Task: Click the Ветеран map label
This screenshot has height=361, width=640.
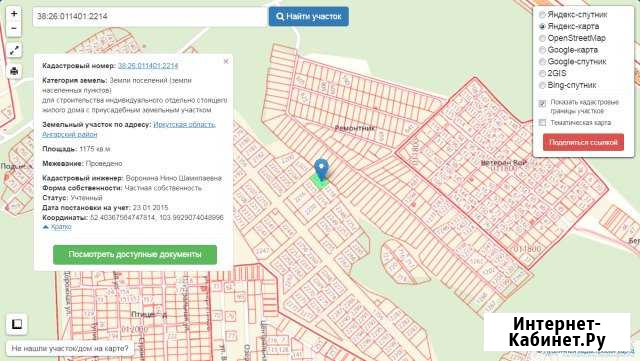Action: click(x=504, y=162)
